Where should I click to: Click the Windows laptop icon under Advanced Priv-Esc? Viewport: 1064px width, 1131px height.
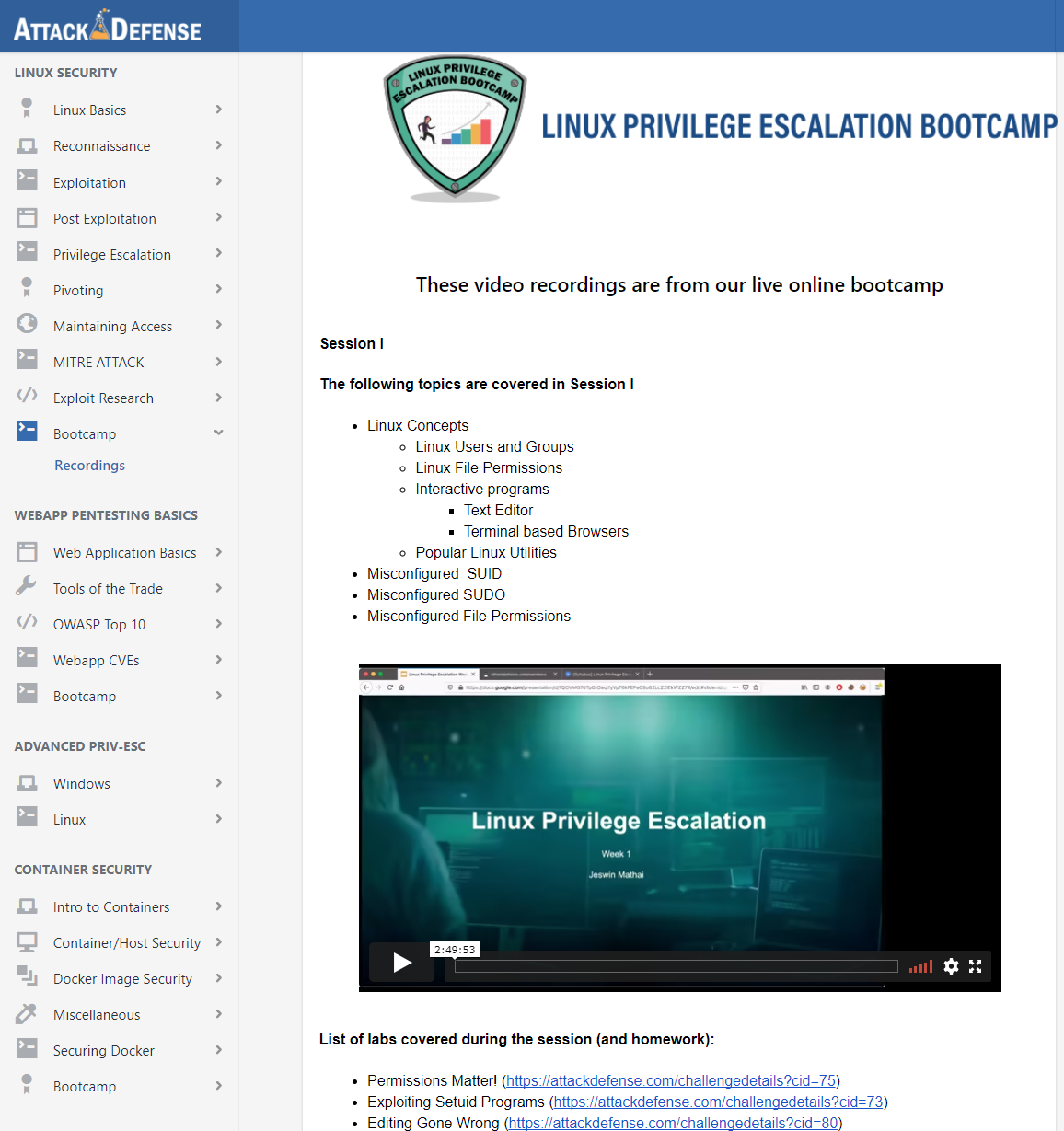point(28,783)
